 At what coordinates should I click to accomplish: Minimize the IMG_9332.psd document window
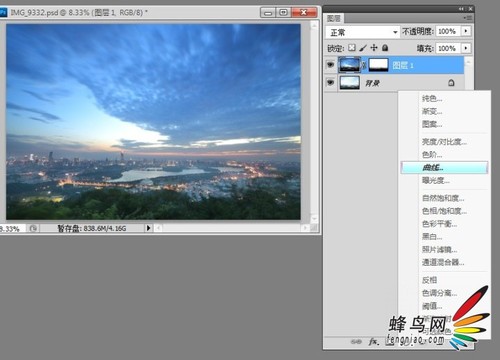268,13
